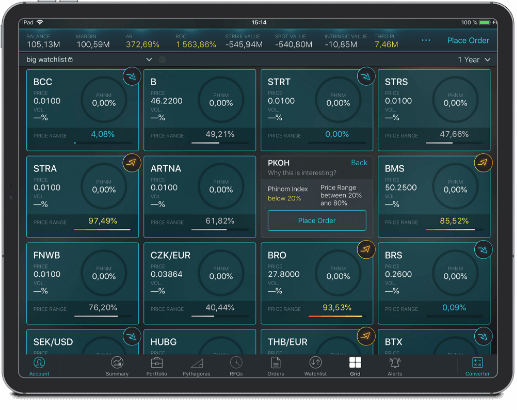Click the FNWB PHNM gauge circle
Viewport: 517px width, 410px height.
click(104, 273)
